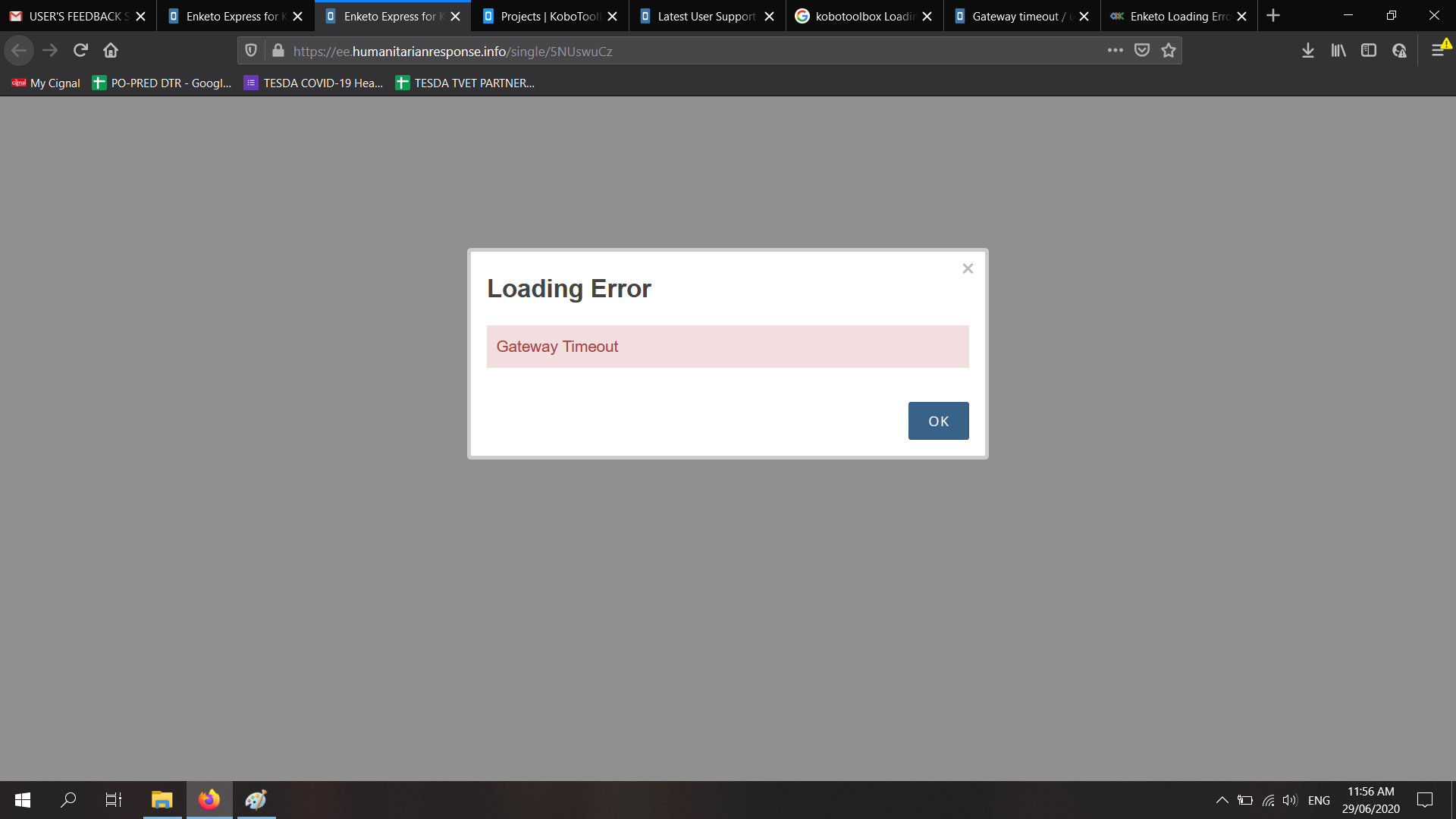This screenshot has height=819, width=1456.
Task: Open the volume control from the tray
Action: point(1290,800)
